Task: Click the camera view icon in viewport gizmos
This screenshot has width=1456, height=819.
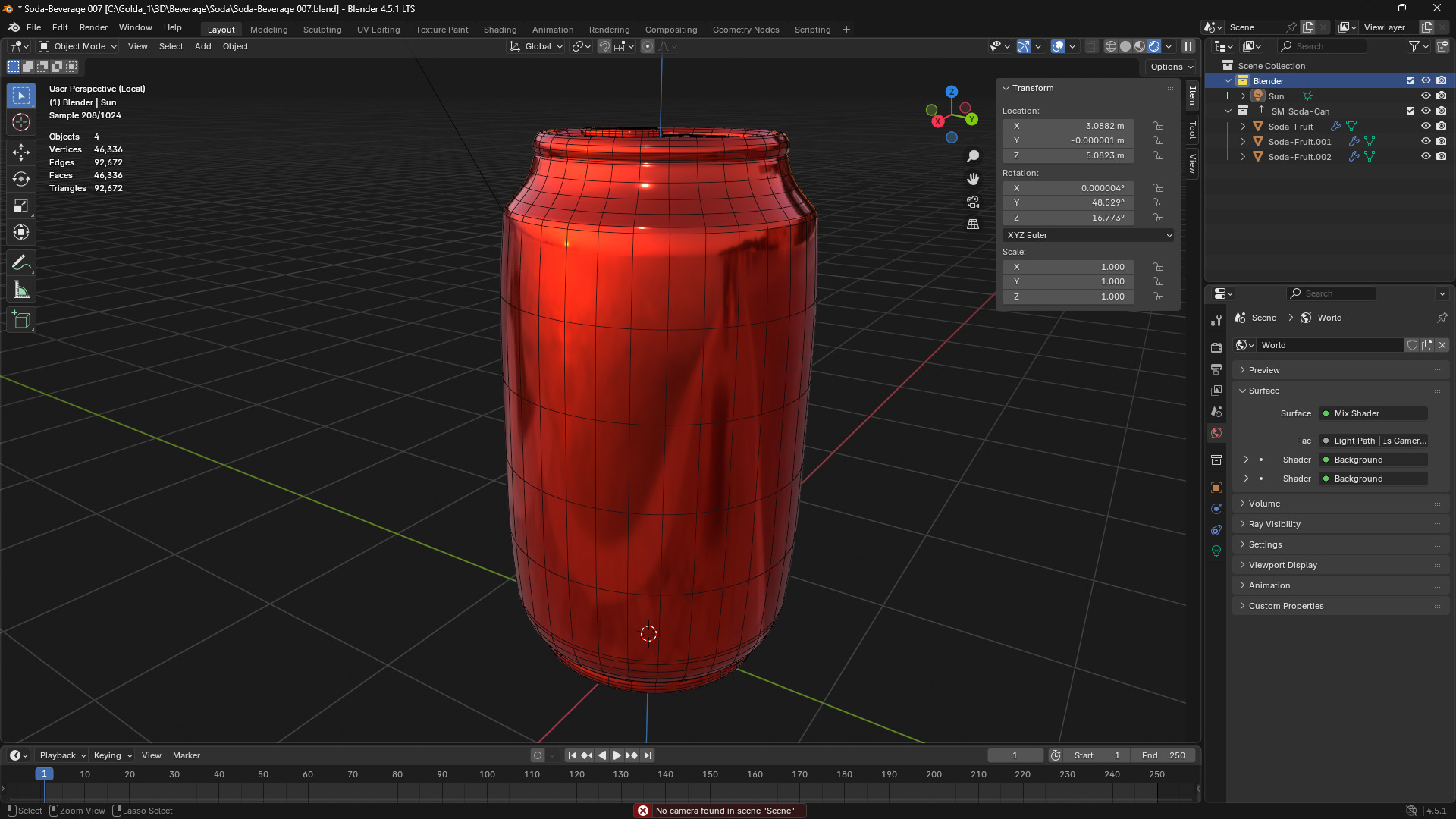Action: tap(973, 202)
